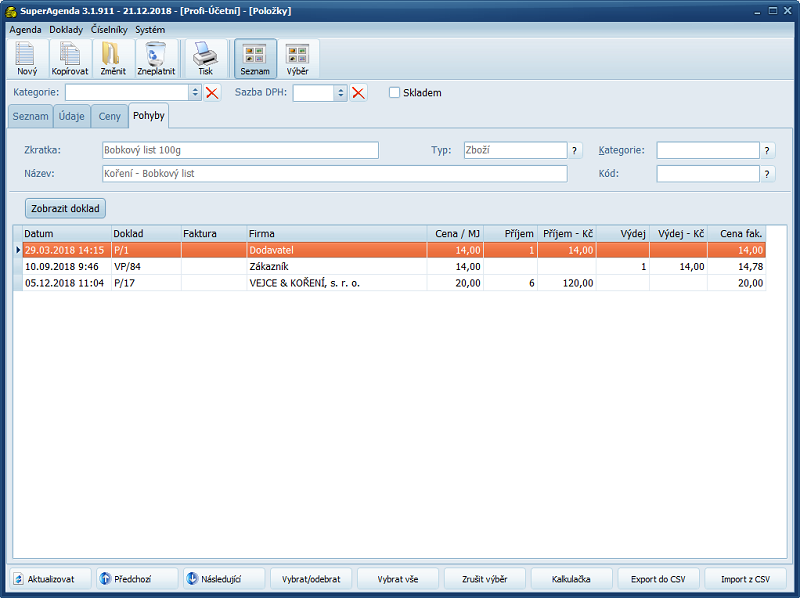Go to Následující record
Viewport: 800px width, 598px height.
pos(224,579)
